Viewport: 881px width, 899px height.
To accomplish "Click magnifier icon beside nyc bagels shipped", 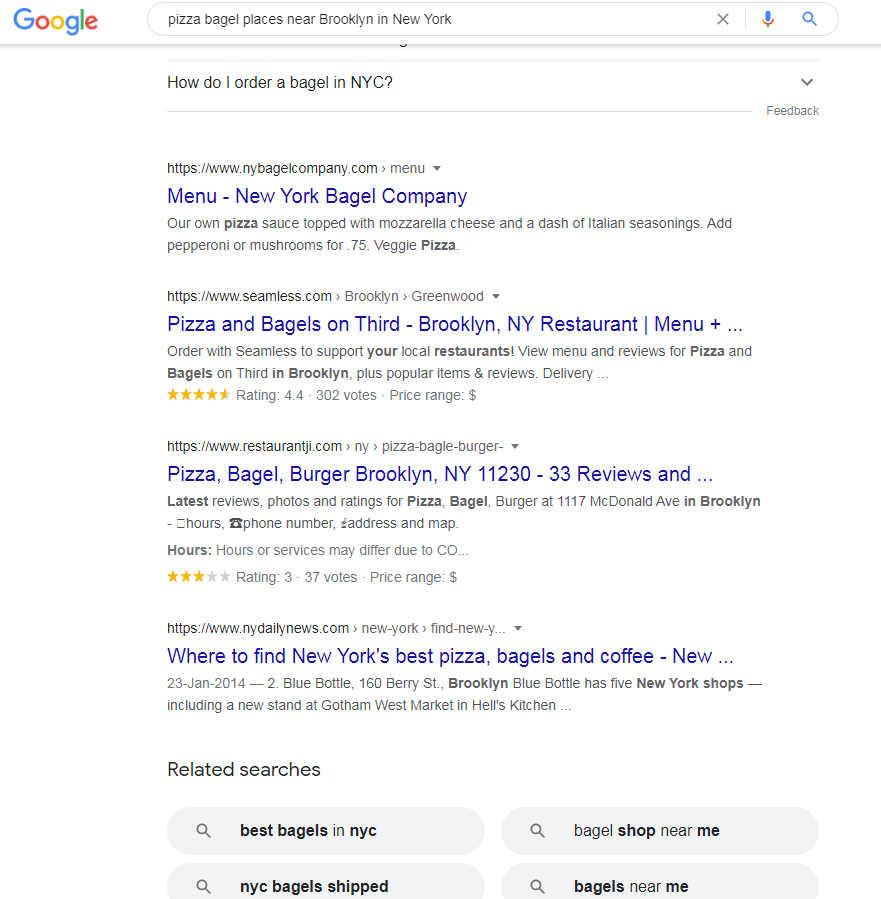I will click(x=203, y=886).
